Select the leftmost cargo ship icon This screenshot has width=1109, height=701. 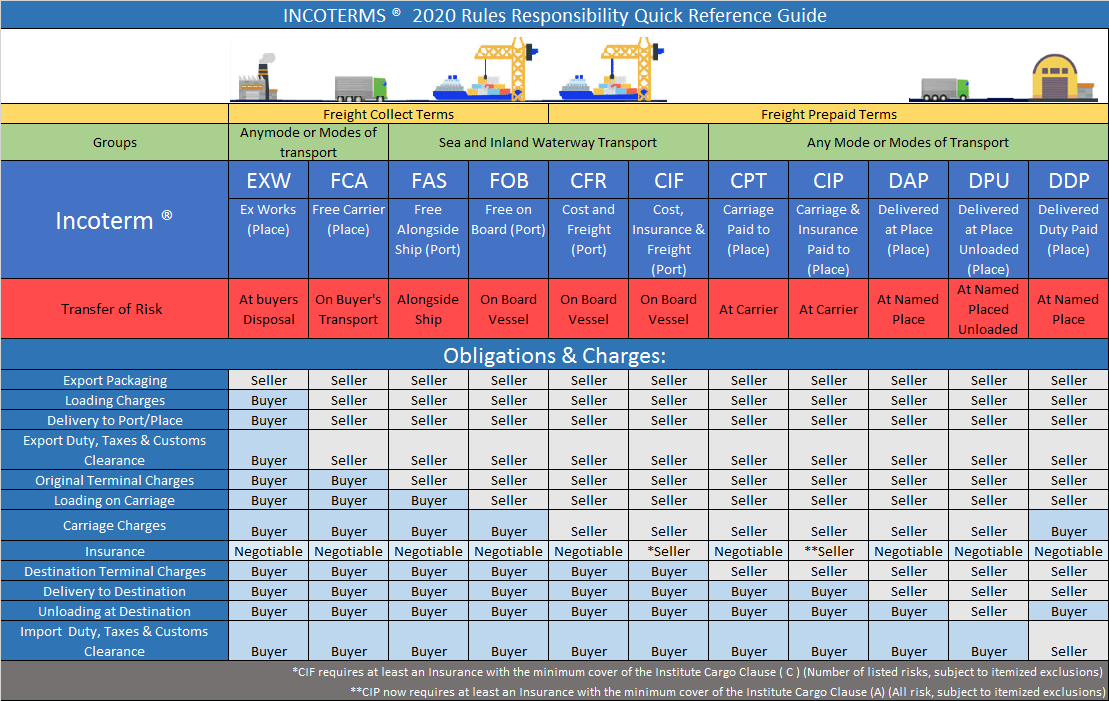[461, 86]
